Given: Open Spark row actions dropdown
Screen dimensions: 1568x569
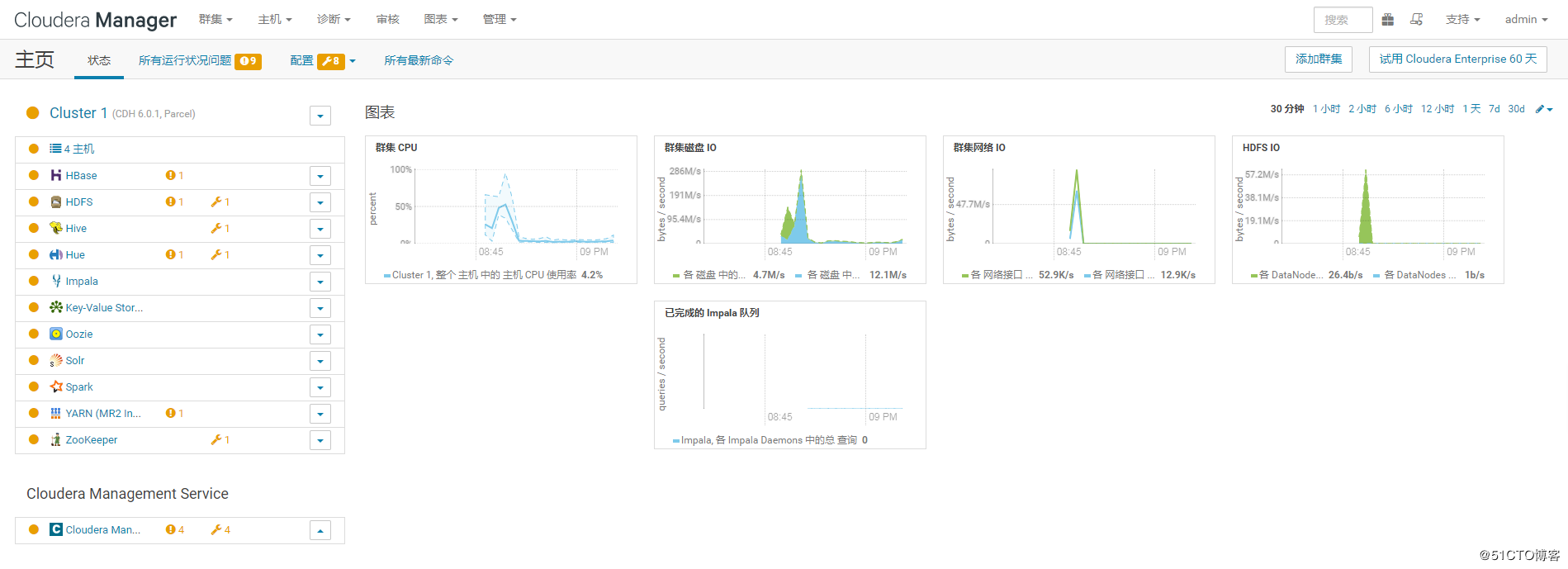Looking at the screenshot, I should (320, 387).
